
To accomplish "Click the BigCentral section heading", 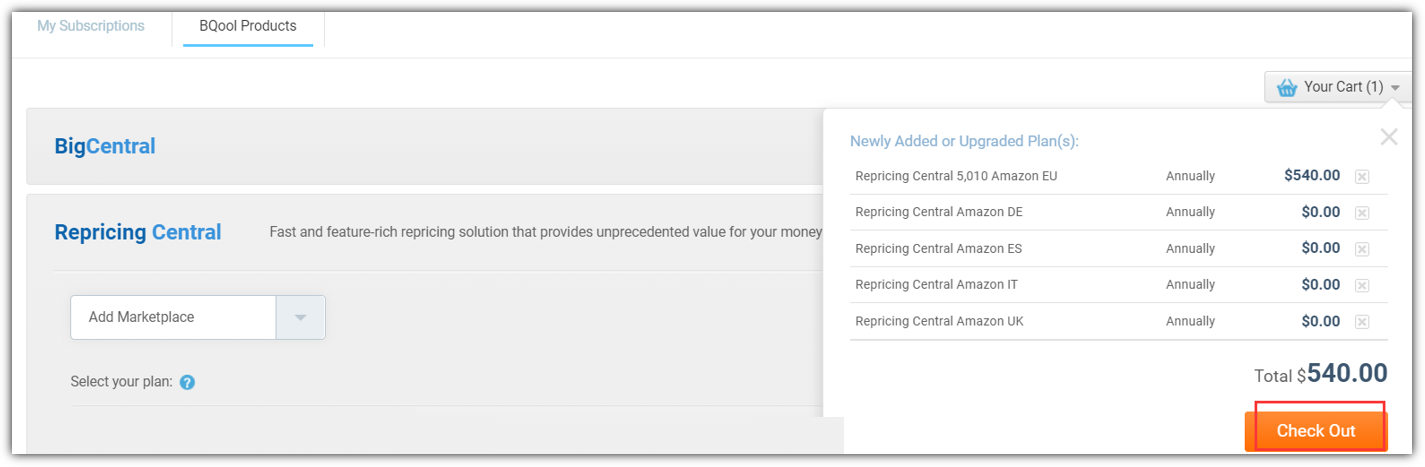I will [105, 146].
